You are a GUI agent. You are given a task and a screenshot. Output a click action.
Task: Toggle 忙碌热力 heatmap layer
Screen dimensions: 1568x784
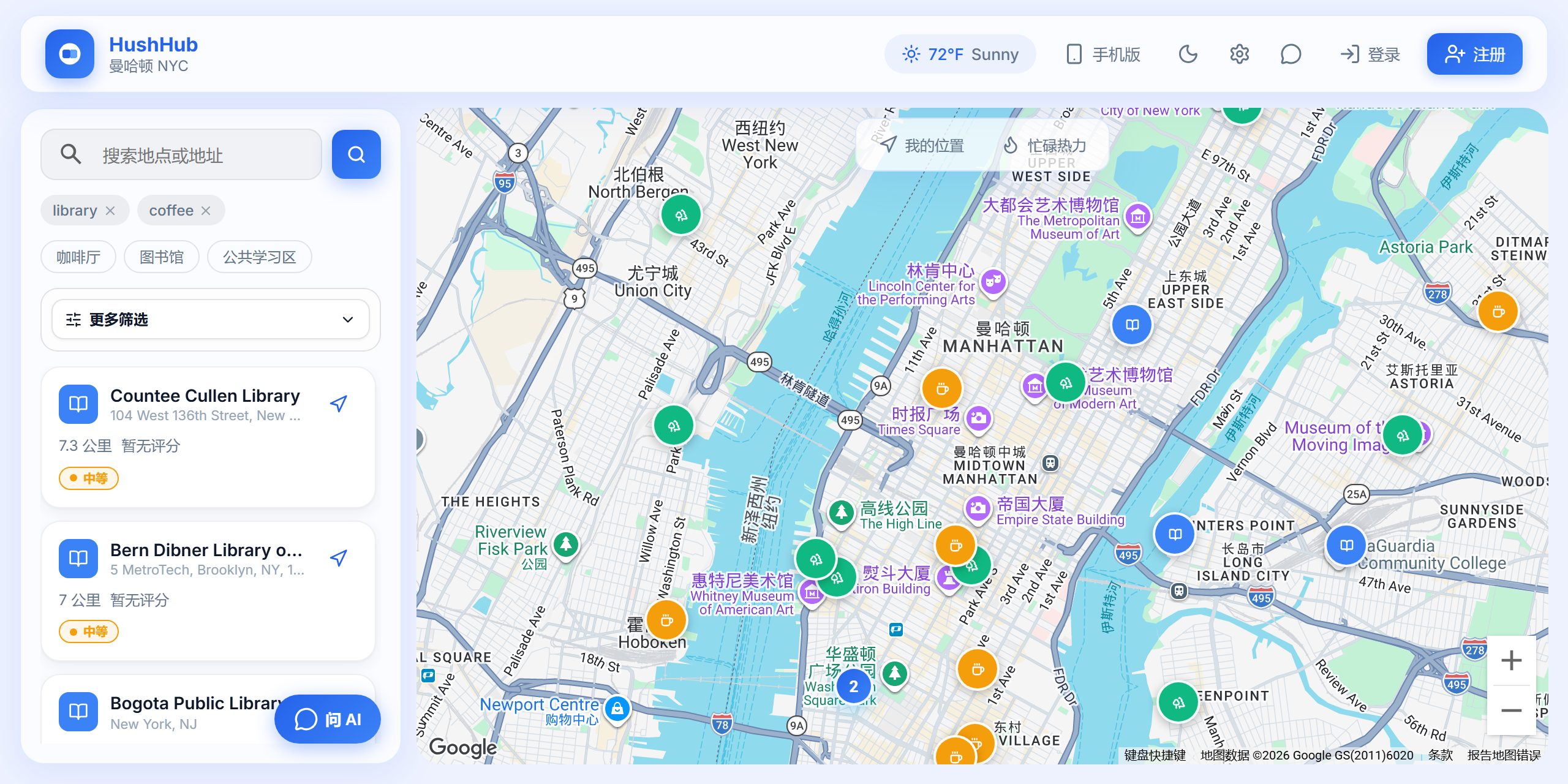1045,145
